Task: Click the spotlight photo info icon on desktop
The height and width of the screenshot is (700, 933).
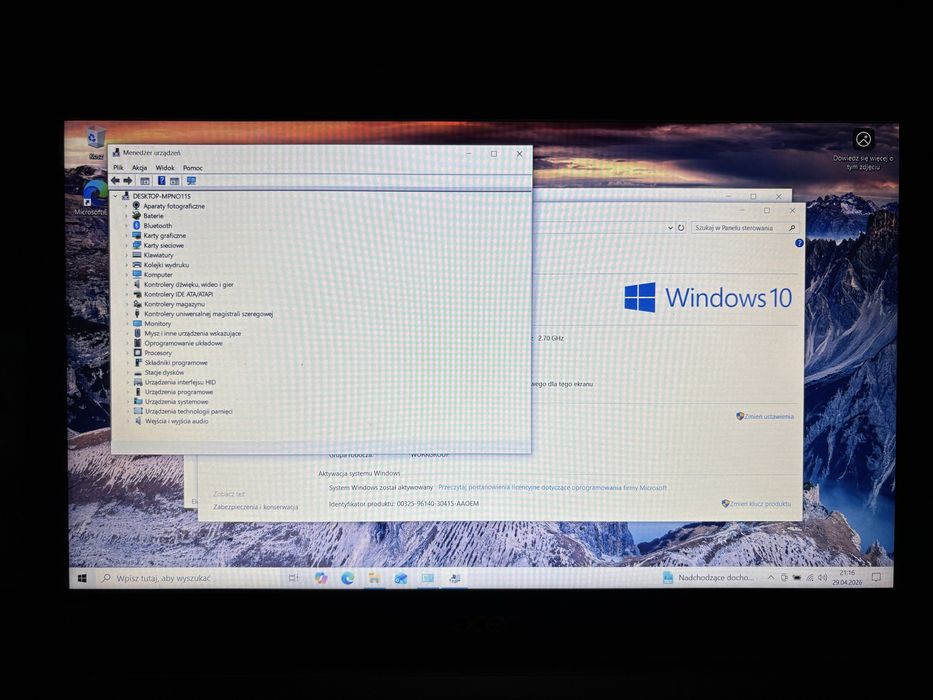Action: click(x=863, y=139)
